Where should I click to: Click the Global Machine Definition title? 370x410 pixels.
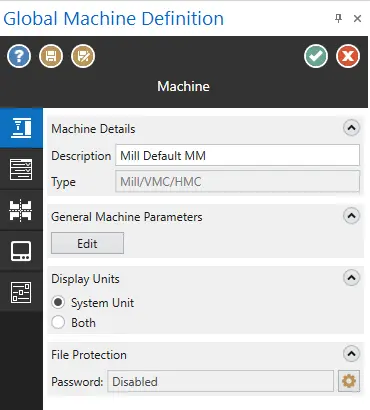[x=114, y=19]
